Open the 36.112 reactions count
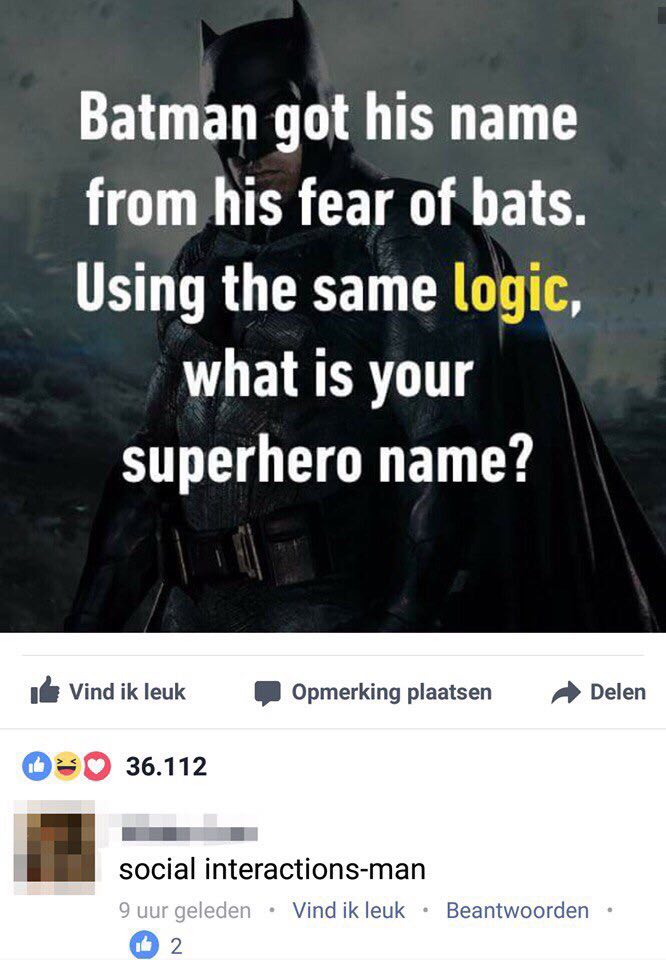The width and height of the screenshot is (666, 960). click(166, 766)
